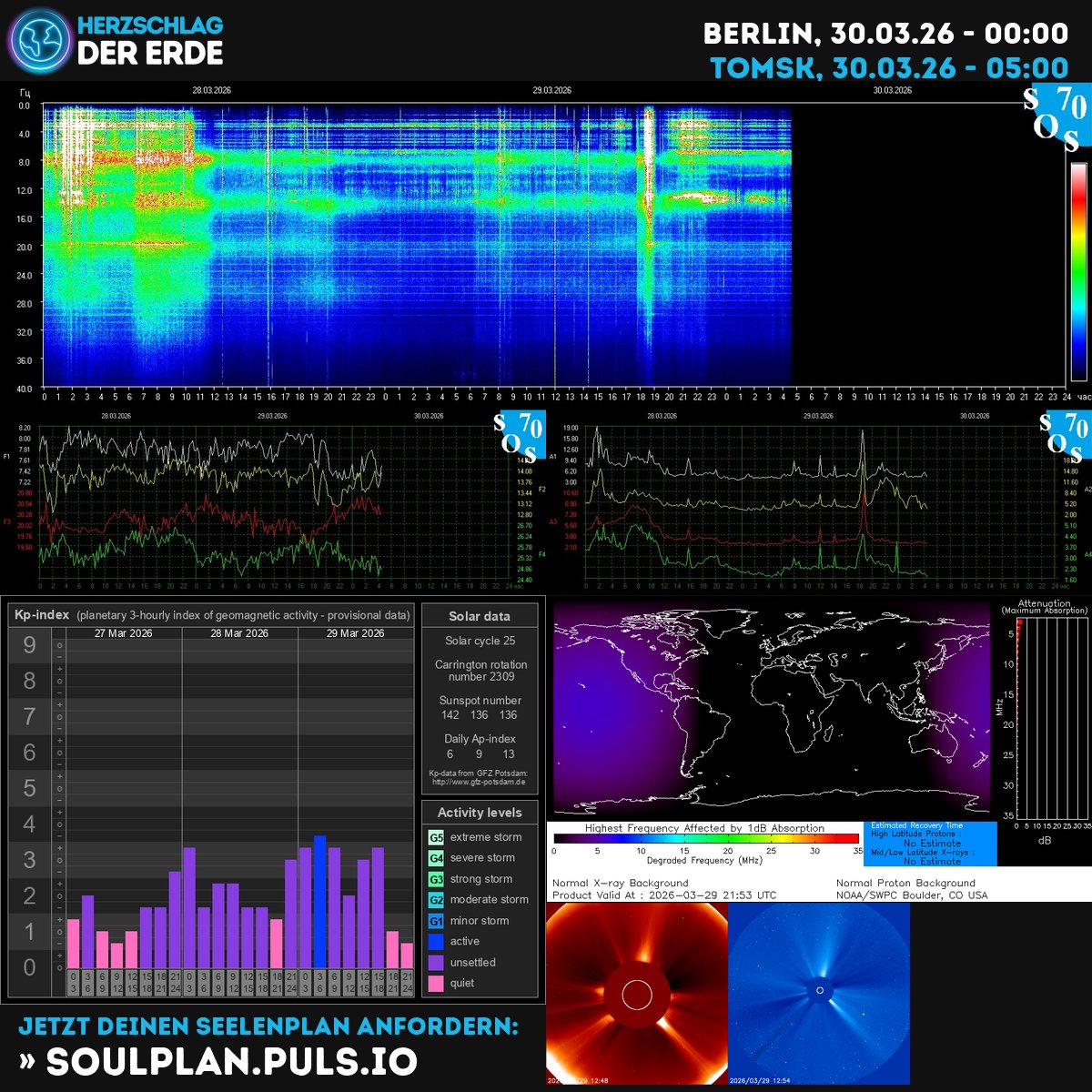Click the glowing globe logo icon
The width and height of the screenshot is (1092, 1092).
point(39,41)
